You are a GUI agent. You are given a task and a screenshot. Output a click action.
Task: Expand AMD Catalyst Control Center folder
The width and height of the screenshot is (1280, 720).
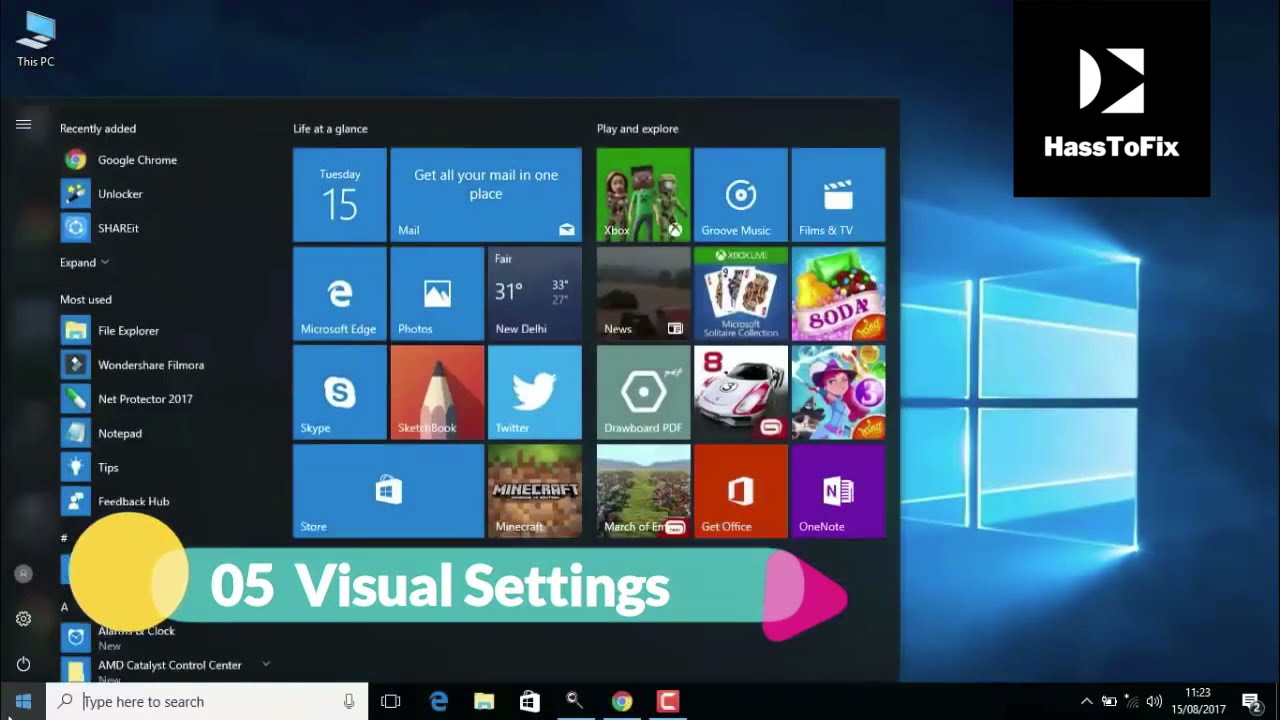266,664
